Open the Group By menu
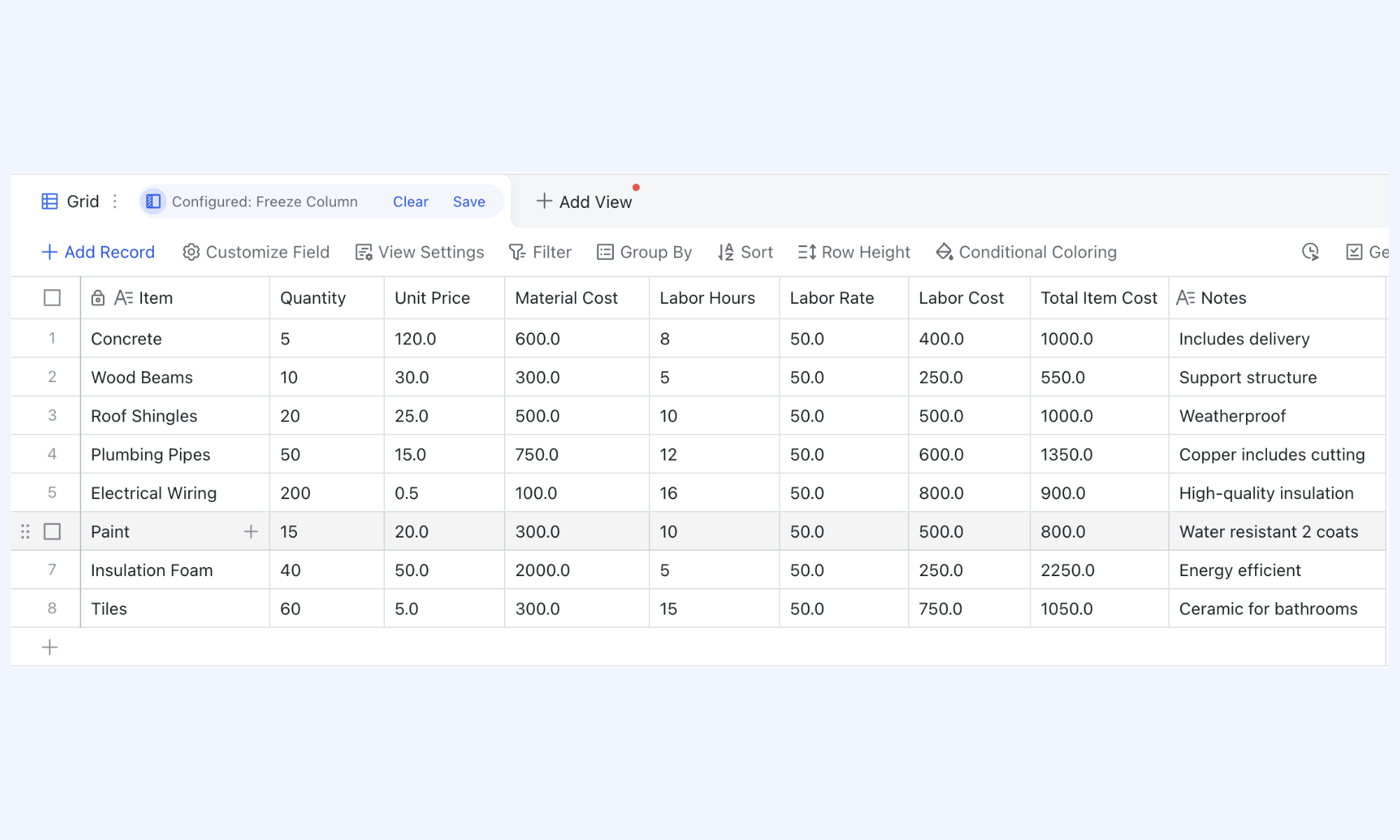 tap(644, 252)
